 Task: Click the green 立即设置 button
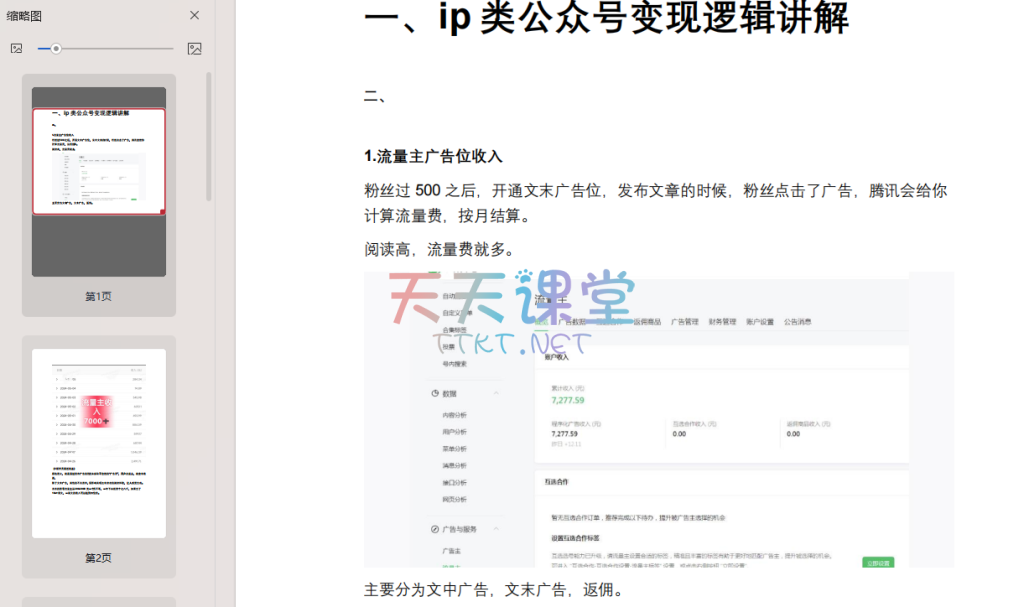tap(878, 562)
